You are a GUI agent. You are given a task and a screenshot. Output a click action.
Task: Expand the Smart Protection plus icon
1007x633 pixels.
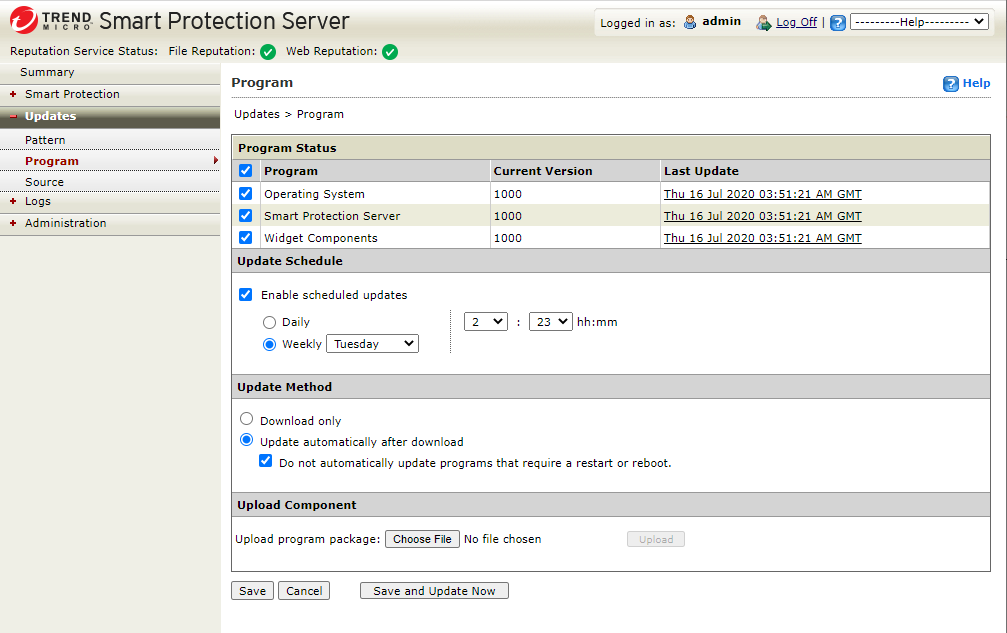pos(13,94)
